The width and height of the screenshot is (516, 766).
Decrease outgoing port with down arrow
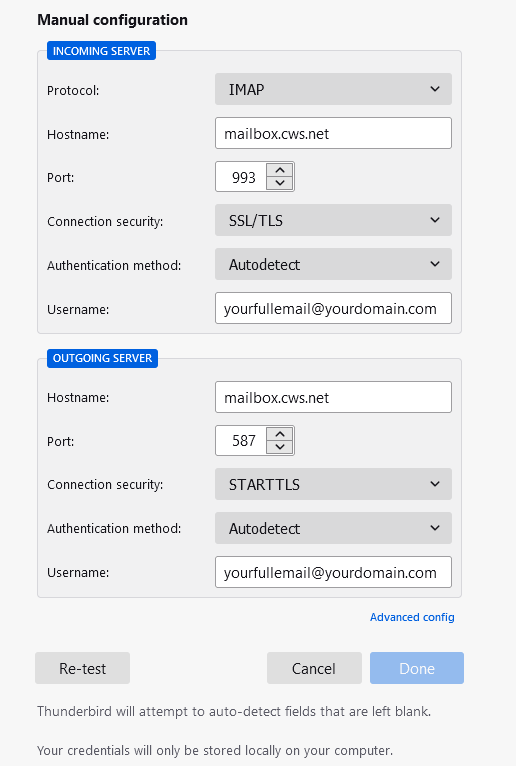click(280, 447)
